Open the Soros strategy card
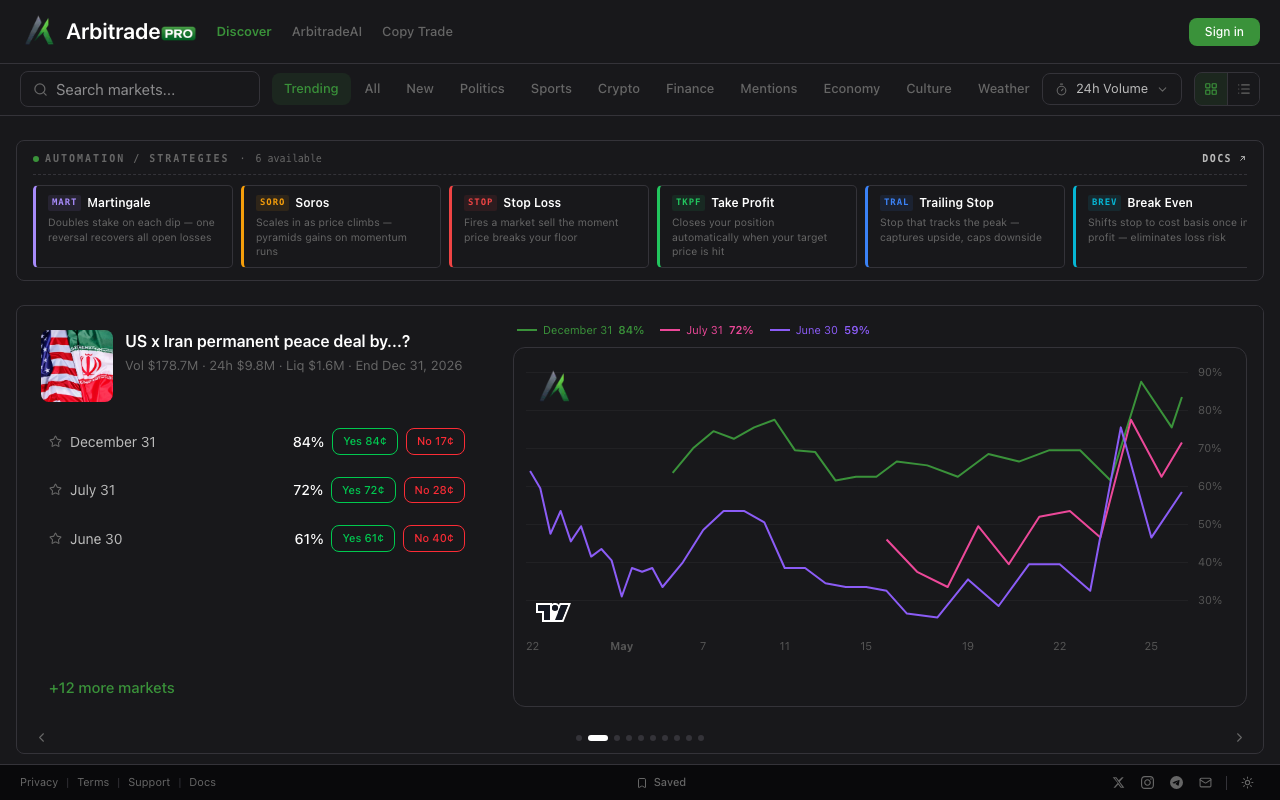 click(x=341, y=226)
